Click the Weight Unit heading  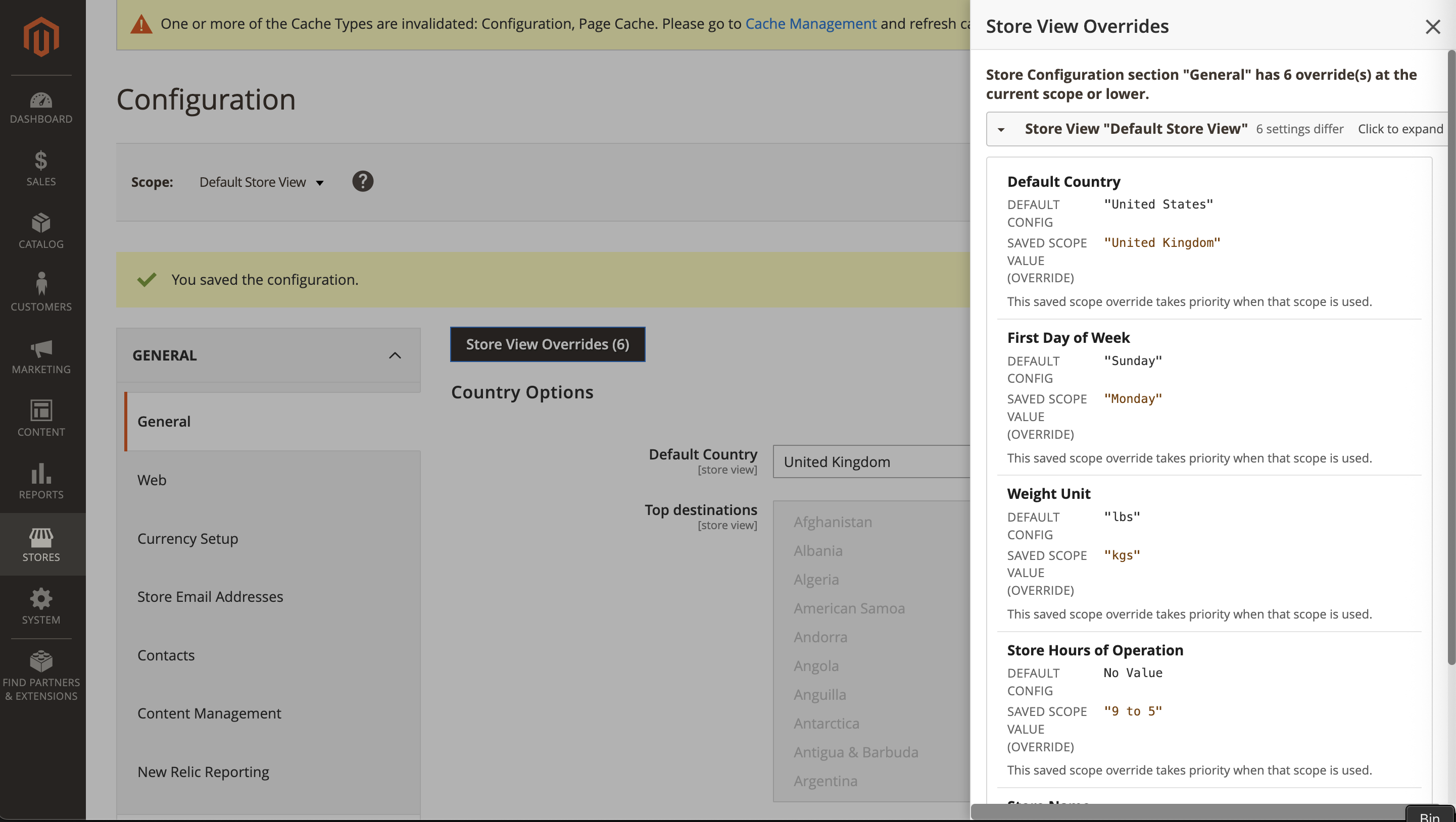tap(1048, 493)
